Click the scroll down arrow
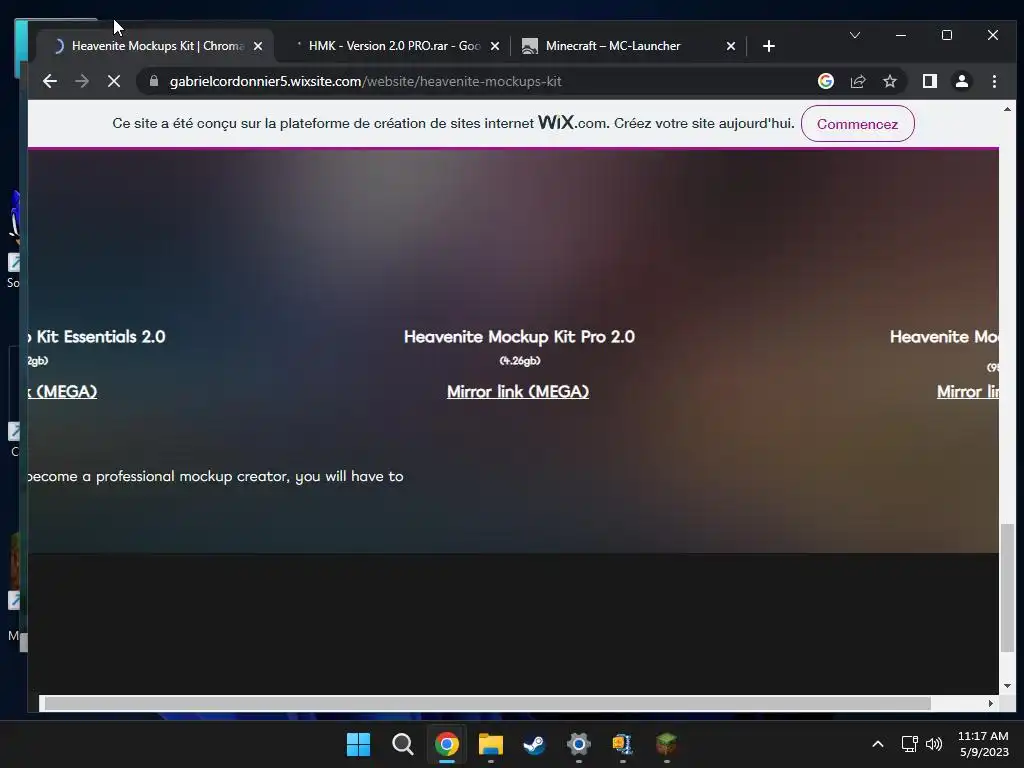 (x=1007, y=686)
